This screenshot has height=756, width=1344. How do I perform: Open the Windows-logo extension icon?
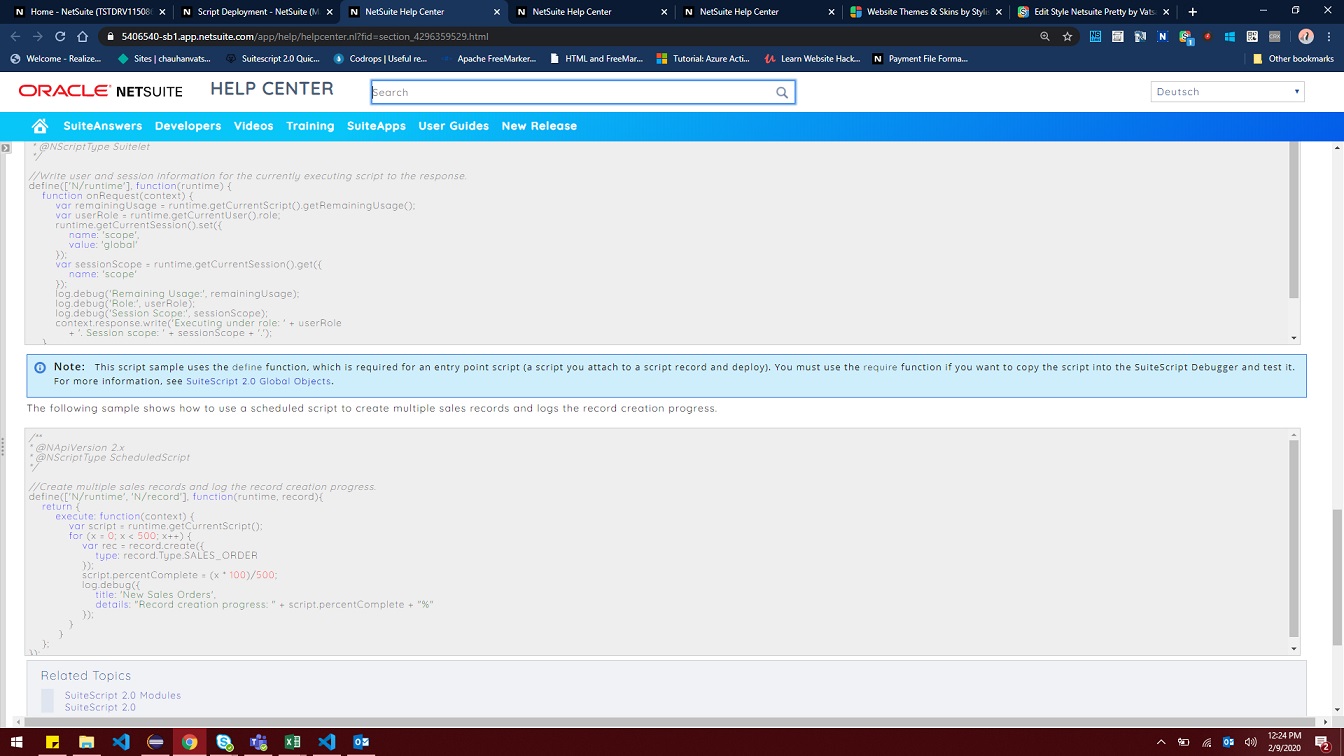click(1230, 36)
